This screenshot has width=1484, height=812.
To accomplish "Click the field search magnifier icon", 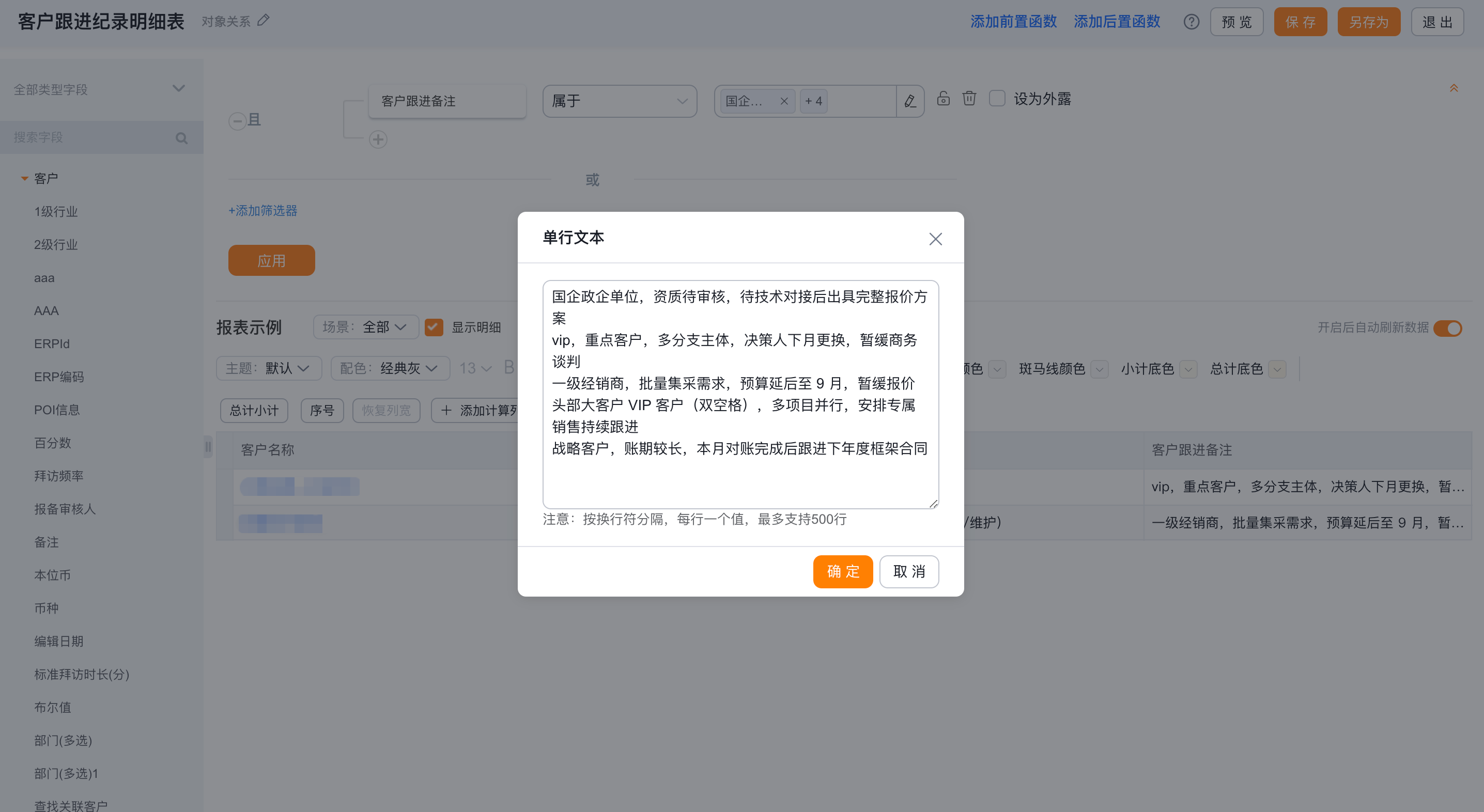I will (181, 138).
